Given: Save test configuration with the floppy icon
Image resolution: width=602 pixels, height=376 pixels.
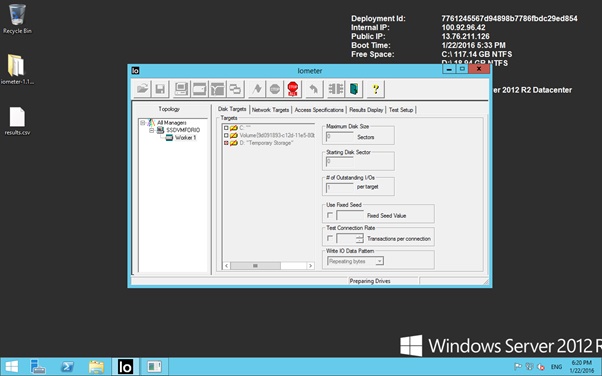Looking at the screenshot, I should 160,89.
